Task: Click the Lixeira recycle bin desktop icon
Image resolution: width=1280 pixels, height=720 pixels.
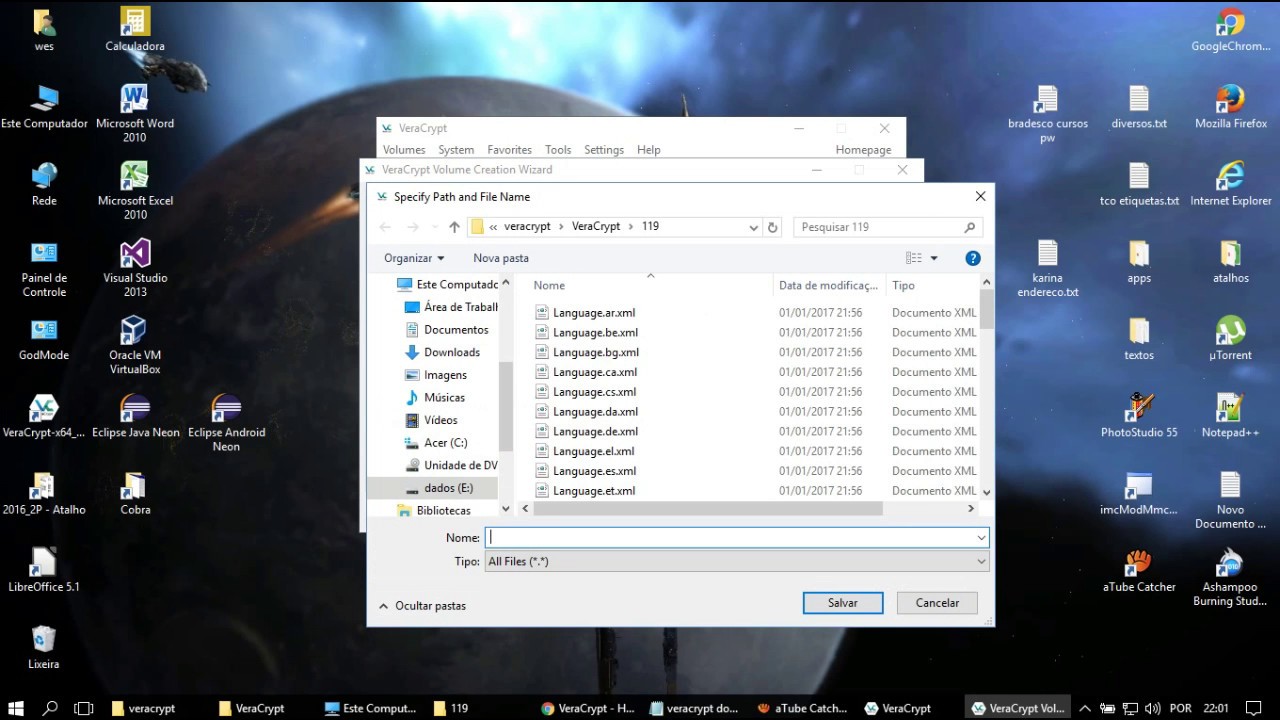Action: tap(44, 647)
